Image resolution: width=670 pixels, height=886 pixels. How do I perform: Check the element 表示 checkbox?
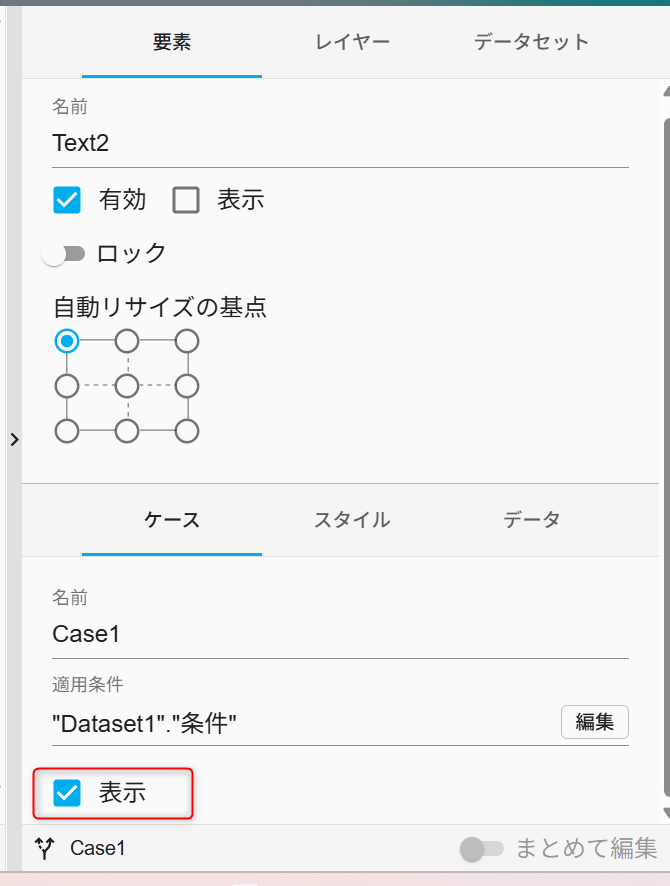(186, 200)
